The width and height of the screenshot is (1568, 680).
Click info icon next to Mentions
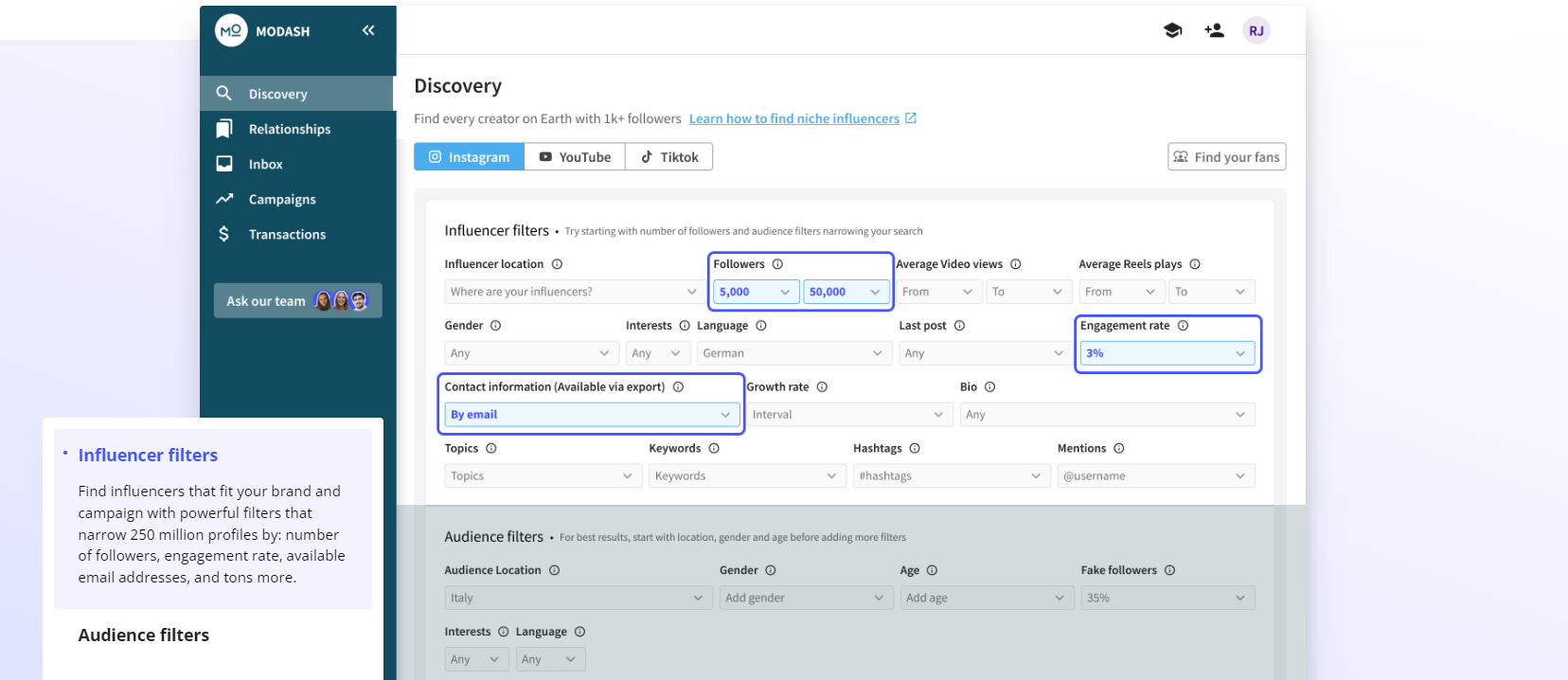point(1119,449)
